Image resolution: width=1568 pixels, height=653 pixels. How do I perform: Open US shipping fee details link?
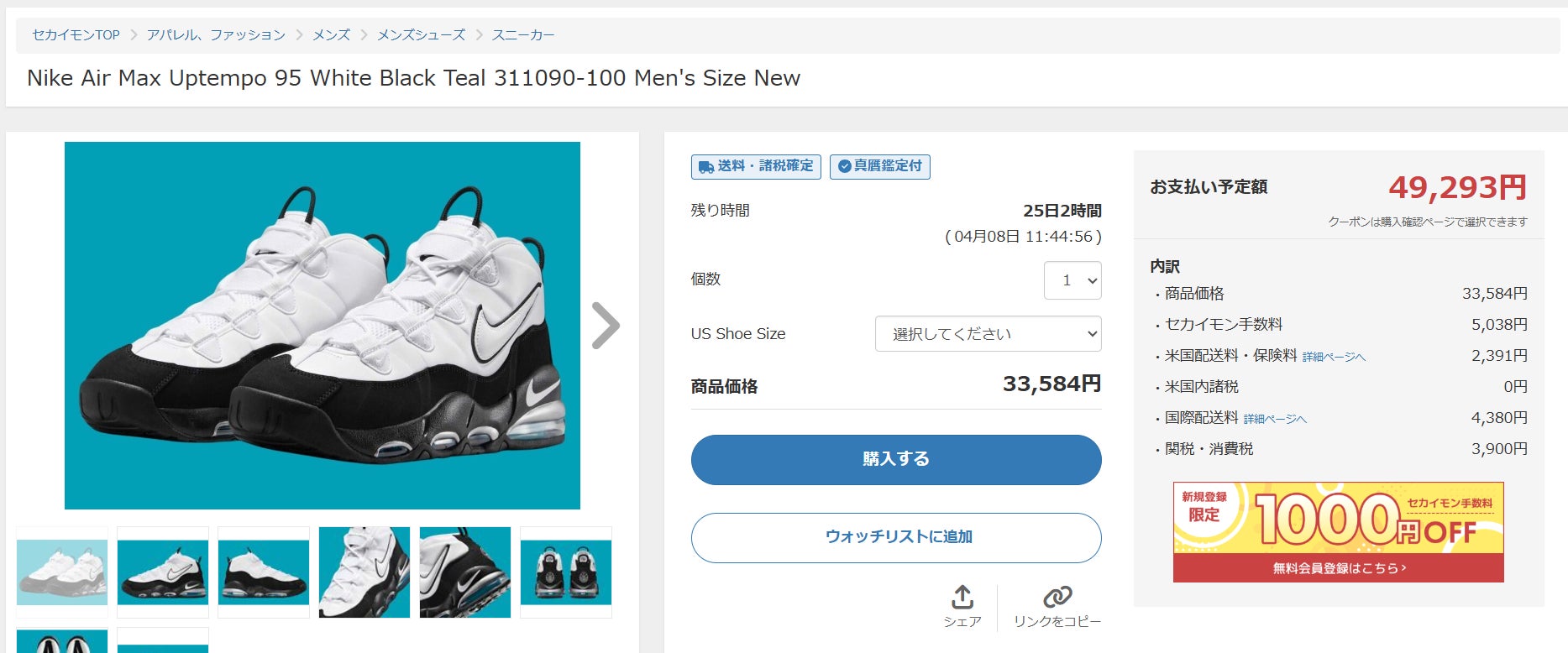[1334, 357]
